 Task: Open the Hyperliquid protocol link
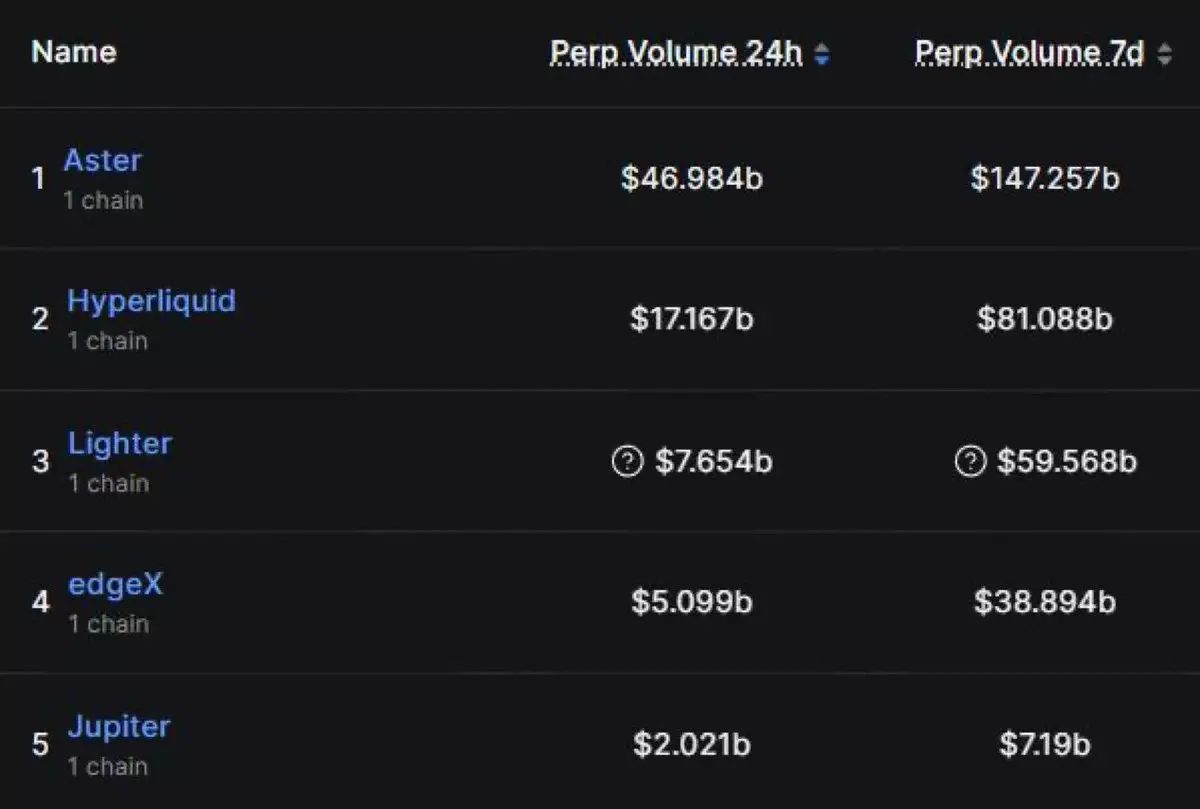(151, 301)
